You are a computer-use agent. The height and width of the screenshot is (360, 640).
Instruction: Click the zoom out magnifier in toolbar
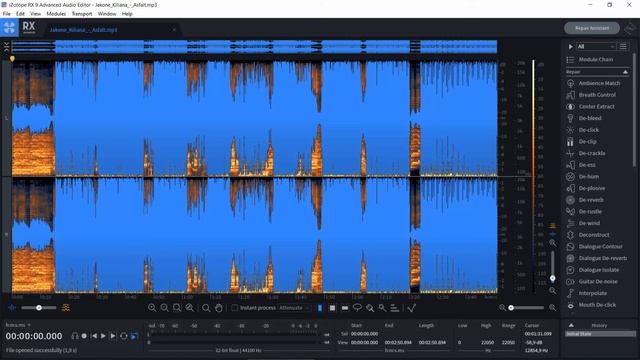point(164,308)
